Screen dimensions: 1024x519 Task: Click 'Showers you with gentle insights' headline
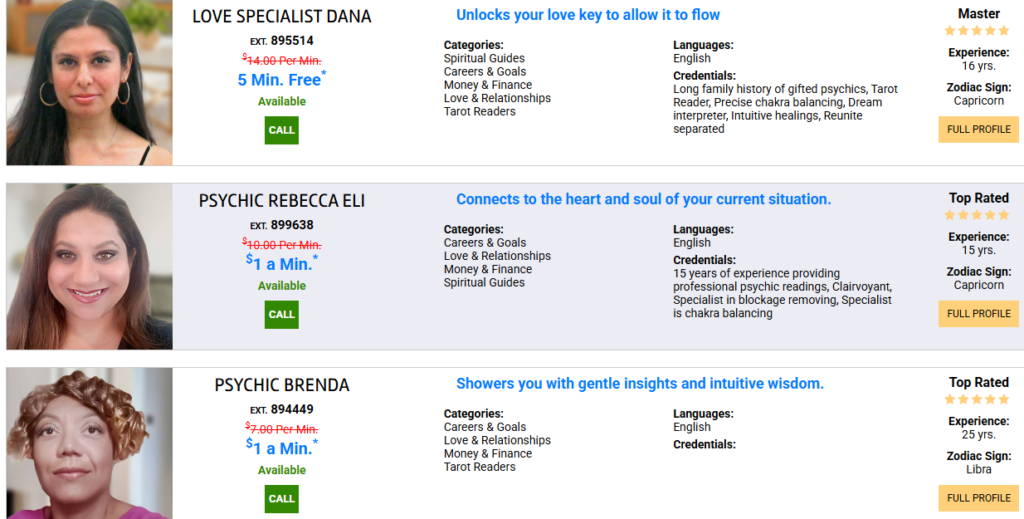[x=640, y=383]
